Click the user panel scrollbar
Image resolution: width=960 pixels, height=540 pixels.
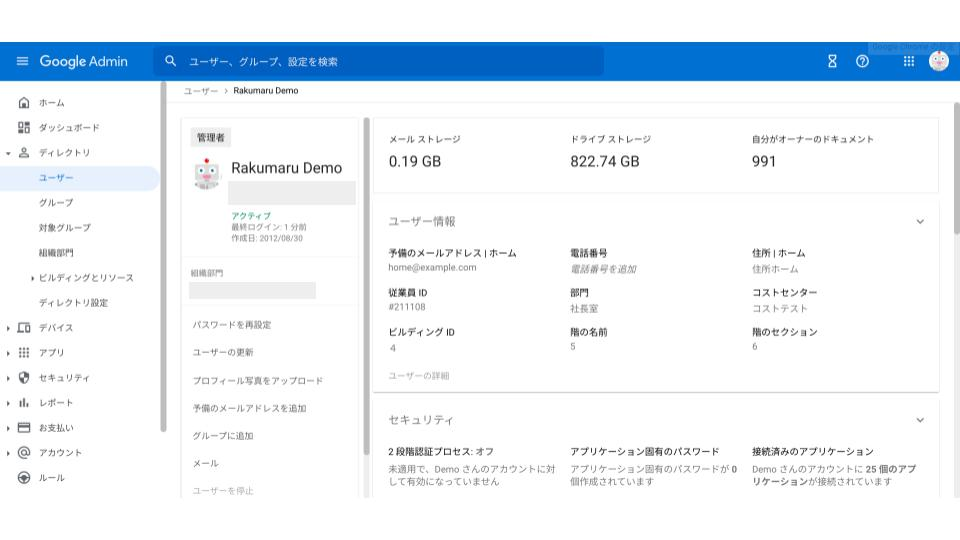pos(366,286)
